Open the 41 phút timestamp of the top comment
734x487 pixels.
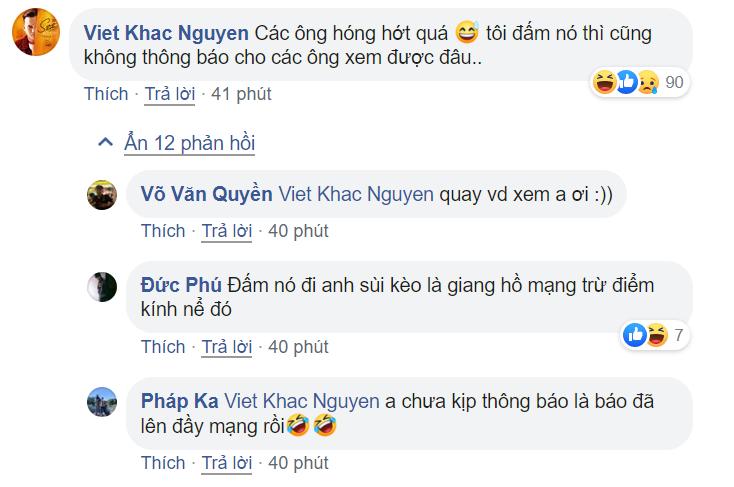point(241,94)
